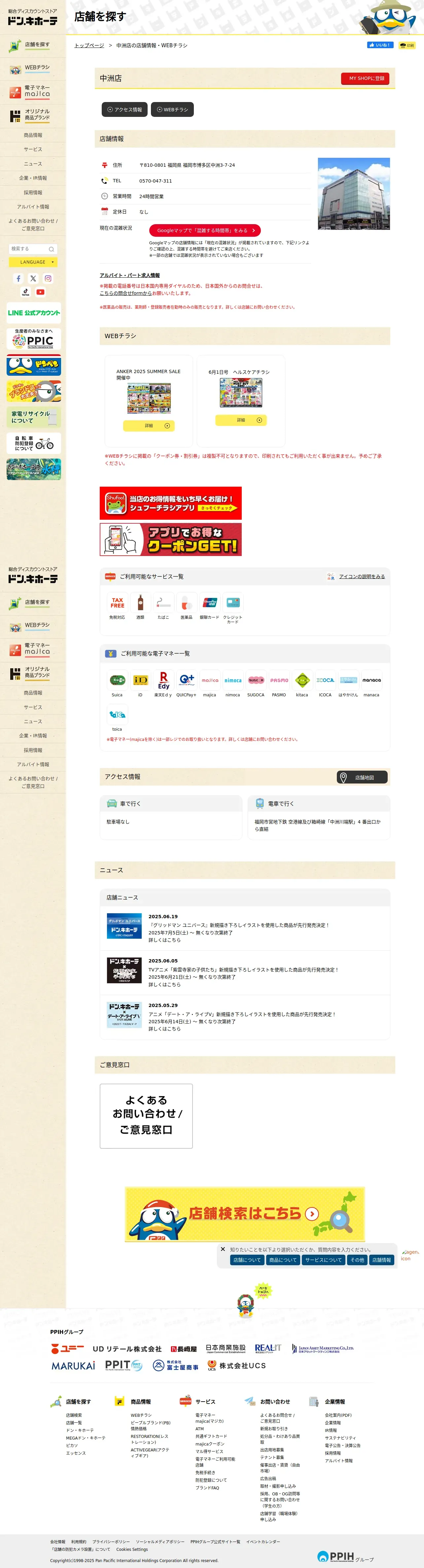Open Cookies Settings in the footer

(x=132, y=1549)
